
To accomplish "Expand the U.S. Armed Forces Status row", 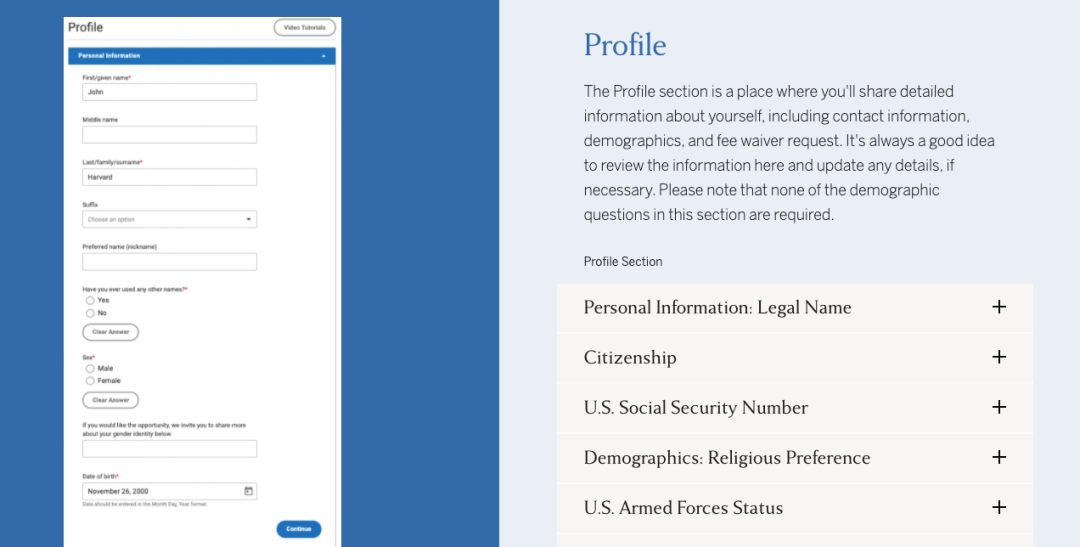I will (795, 508).
